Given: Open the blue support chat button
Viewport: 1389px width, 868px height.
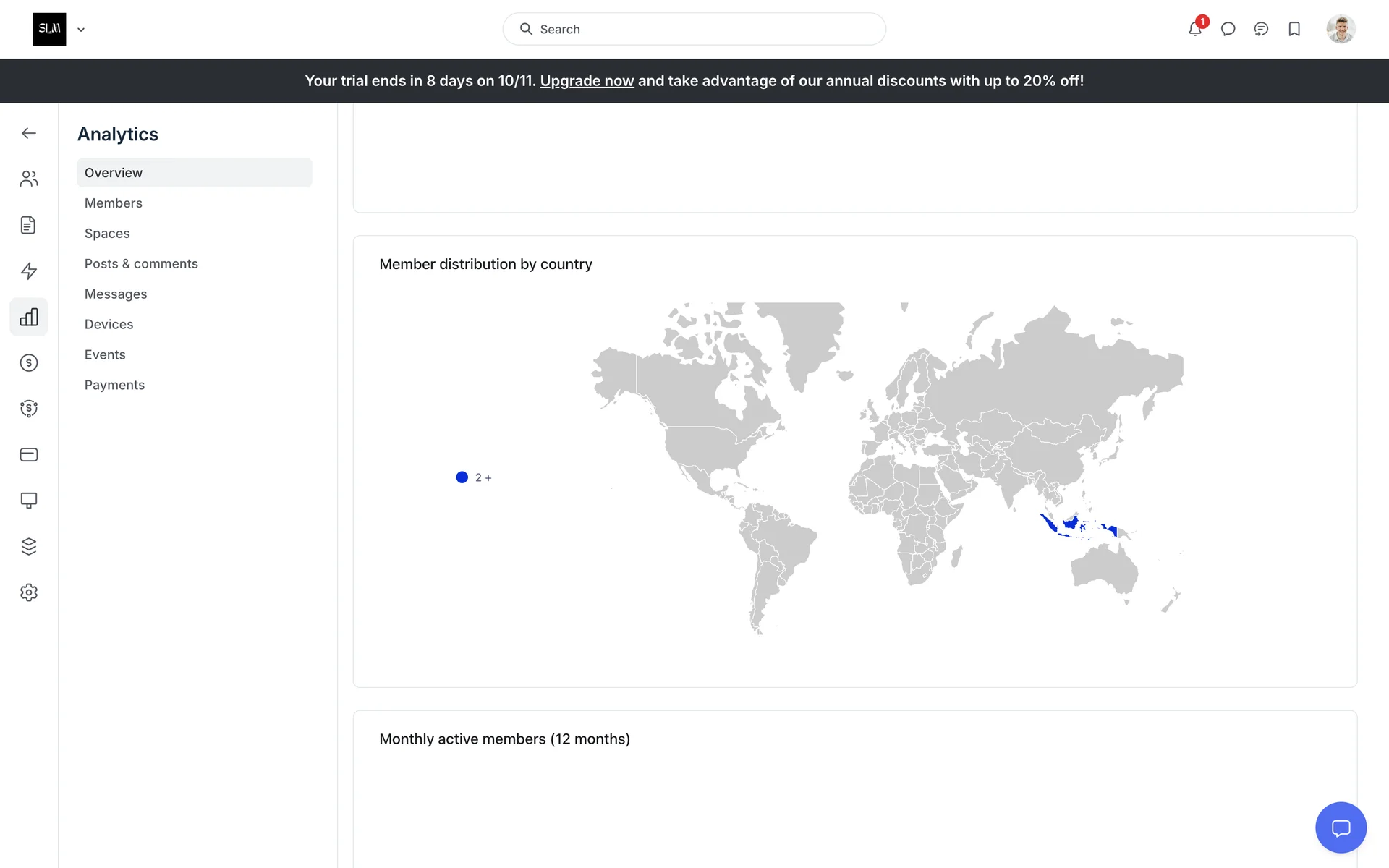Looking at the screenshot, I should click(1341, 827).
